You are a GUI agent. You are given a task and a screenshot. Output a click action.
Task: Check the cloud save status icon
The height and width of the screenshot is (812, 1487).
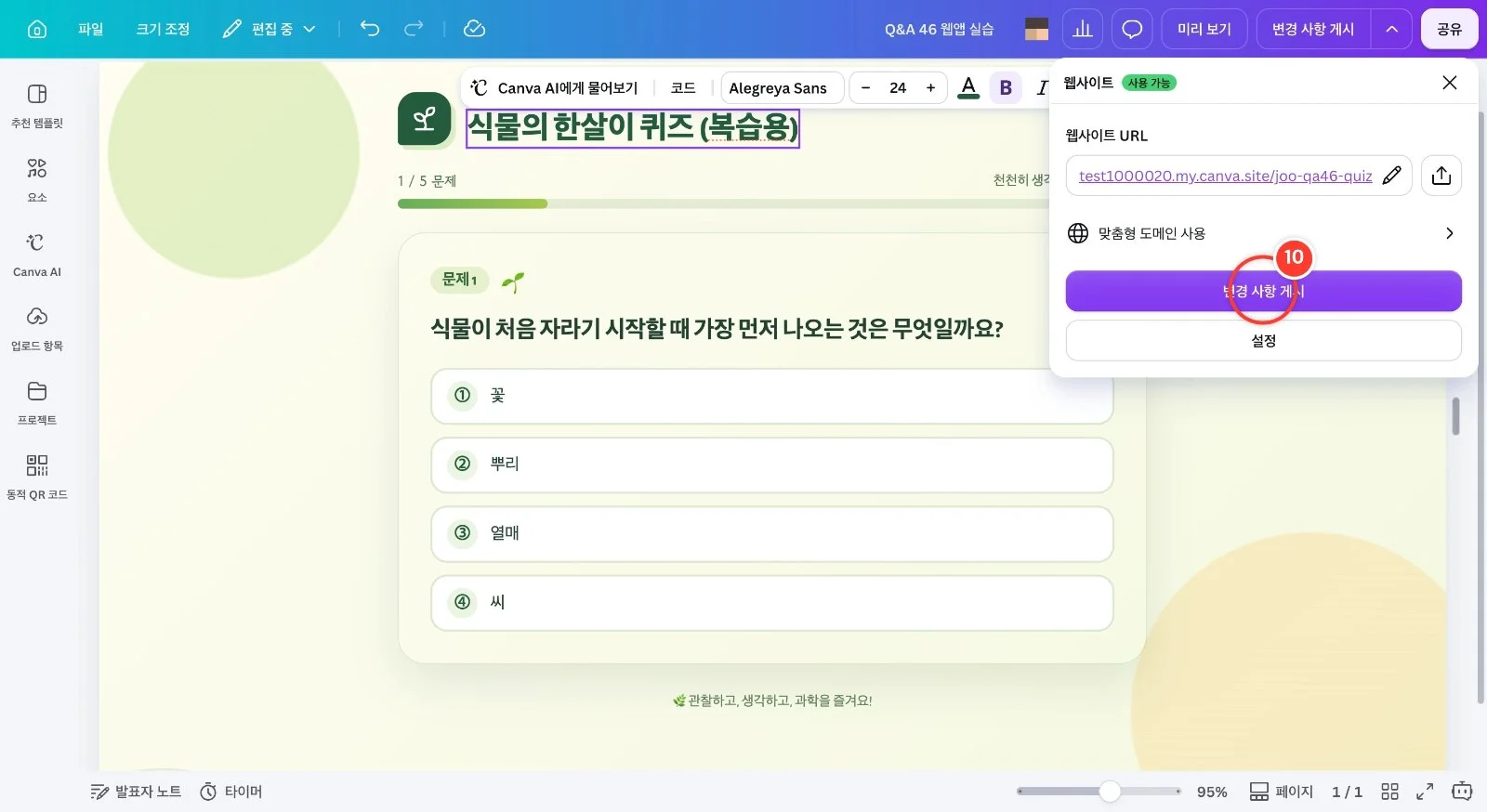(x=474, y=29)
